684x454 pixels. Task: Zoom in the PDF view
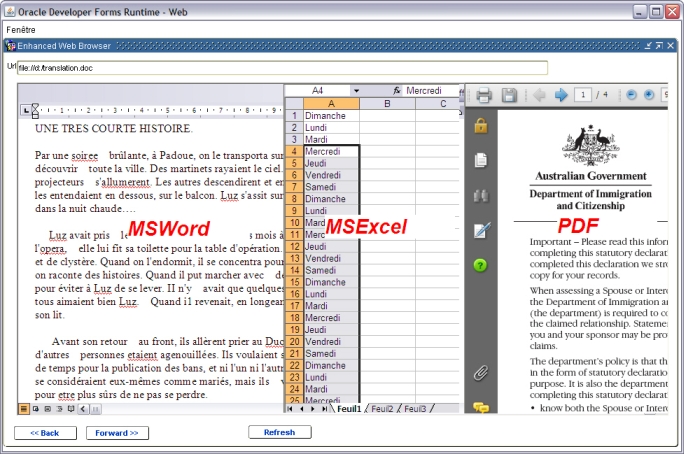(x=649, y=95)
